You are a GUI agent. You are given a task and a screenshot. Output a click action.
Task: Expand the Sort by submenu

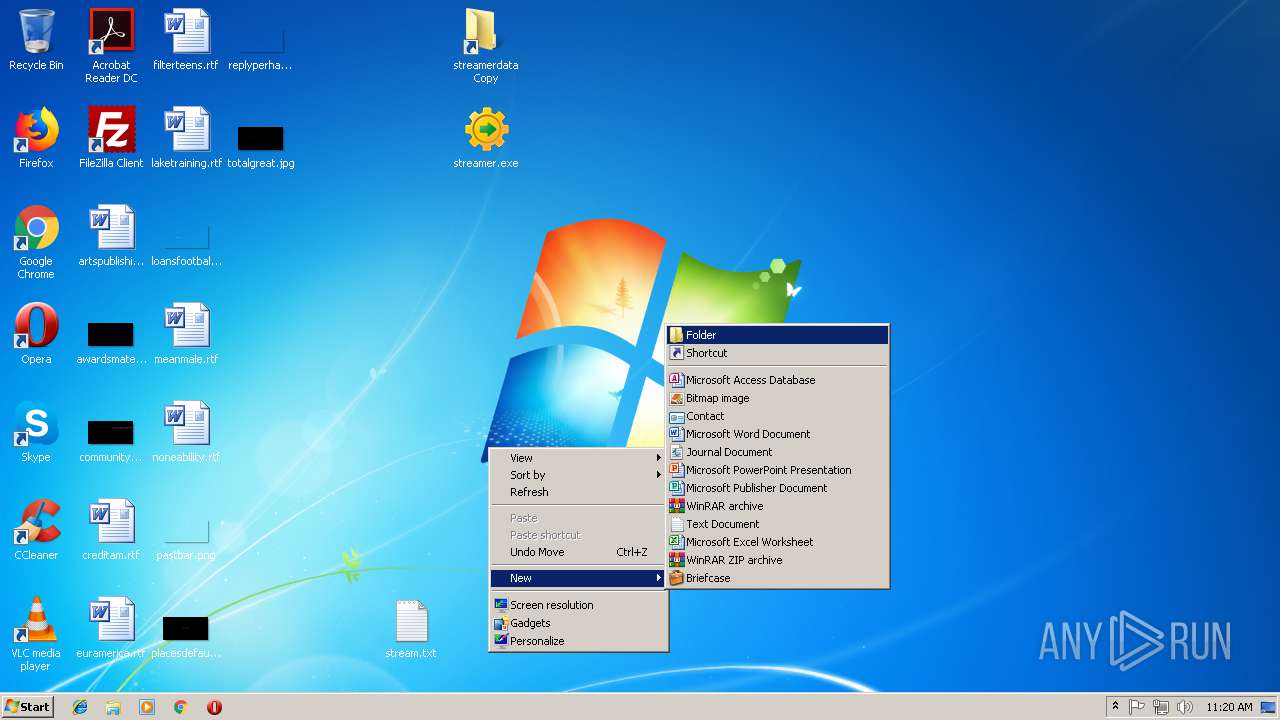click(578, 475)
